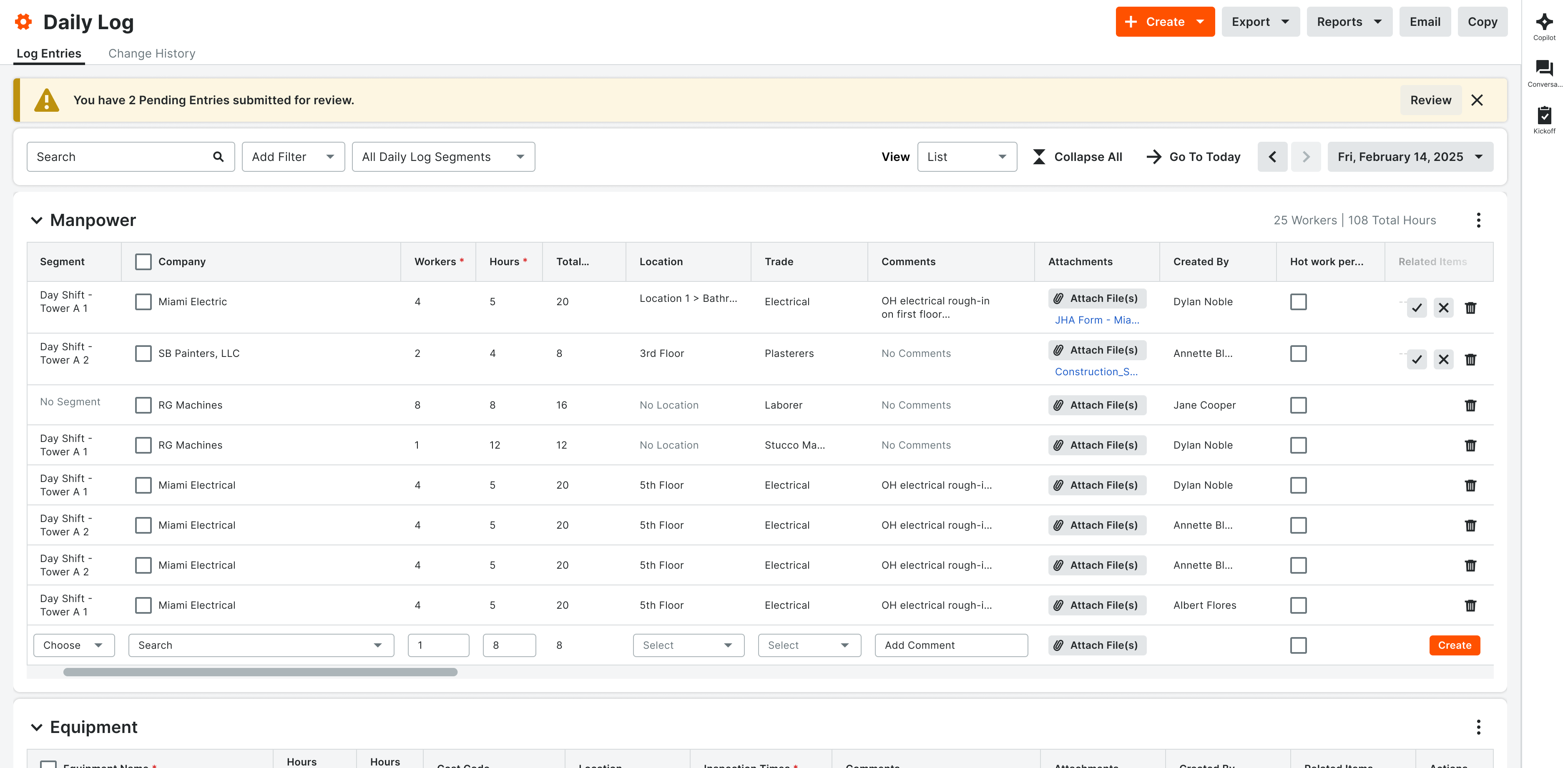Check the SB Painters, LLC row checkbox

[143, 354]
